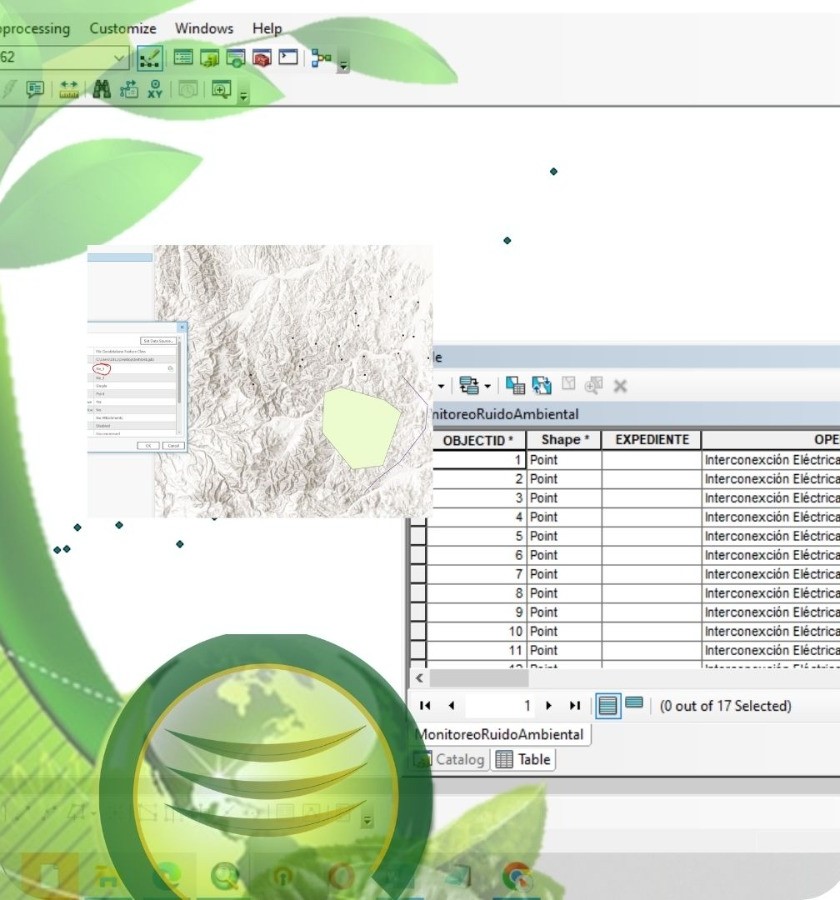Screen dimensions: 840x900
Task: Select the Go To XY tool
Action: coord(155,90)
